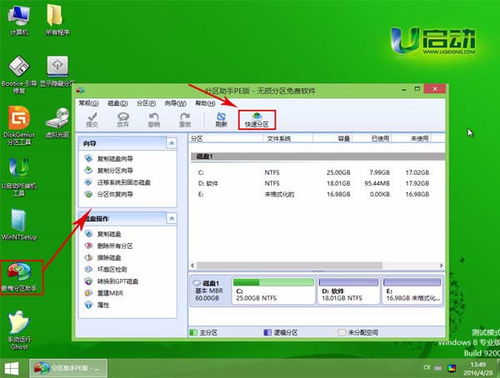Screen dimensions: 500x378
Task: Open the 磁盘(D) menu
Action: 118,103
